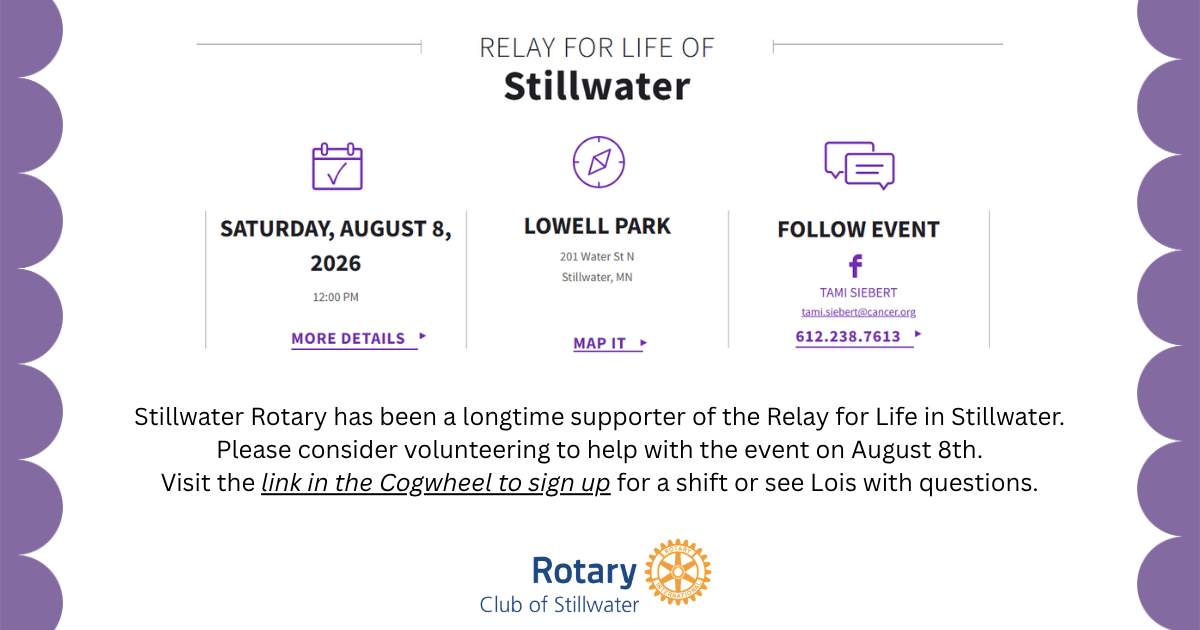Click the compass location icon

(x=599, y=161)
